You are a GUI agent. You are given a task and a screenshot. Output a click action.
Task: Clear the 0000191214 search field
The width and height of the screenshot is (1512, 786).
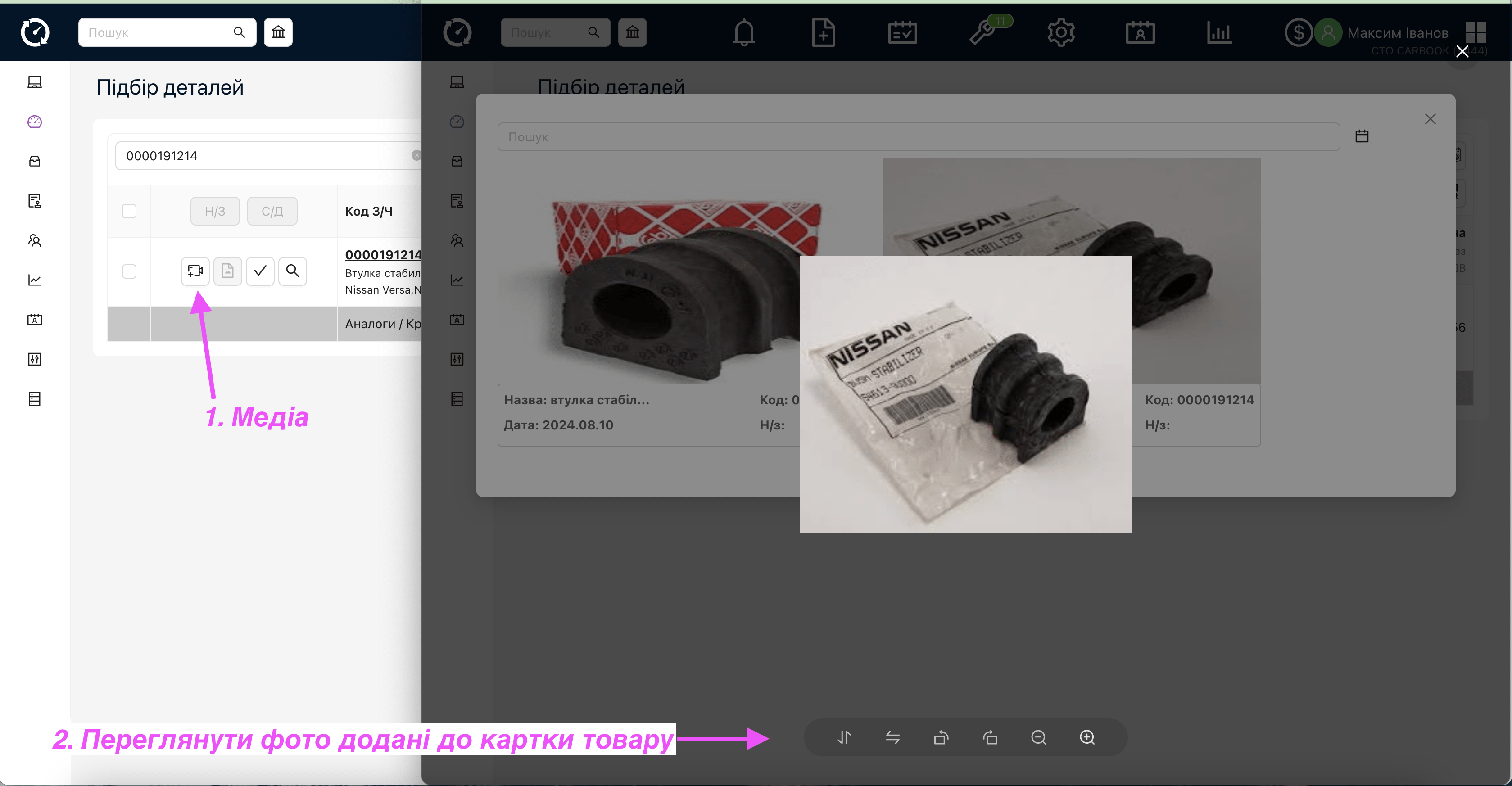[x=416, y=156]
